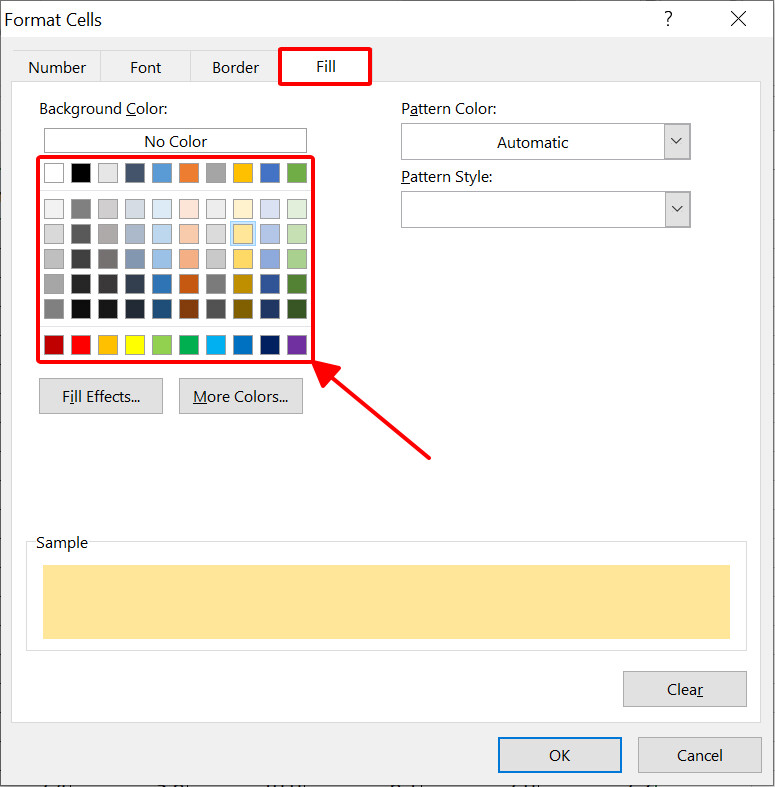Select the green swatch in top row
The height and width of the screenshot is (787, 775).
pyautogui.click(x=297, y=173)
